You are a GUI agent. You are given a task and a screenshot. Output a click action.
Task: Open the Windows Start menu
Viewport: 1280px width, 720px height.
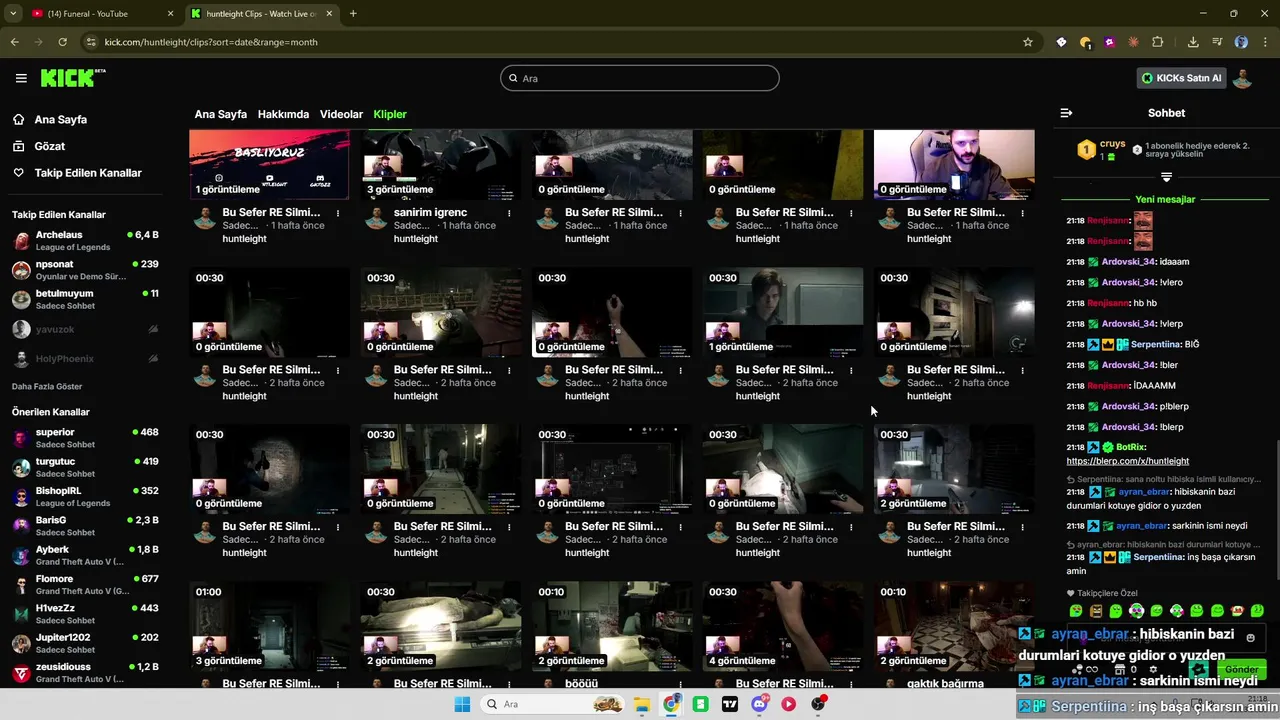[x=462, y=704]
